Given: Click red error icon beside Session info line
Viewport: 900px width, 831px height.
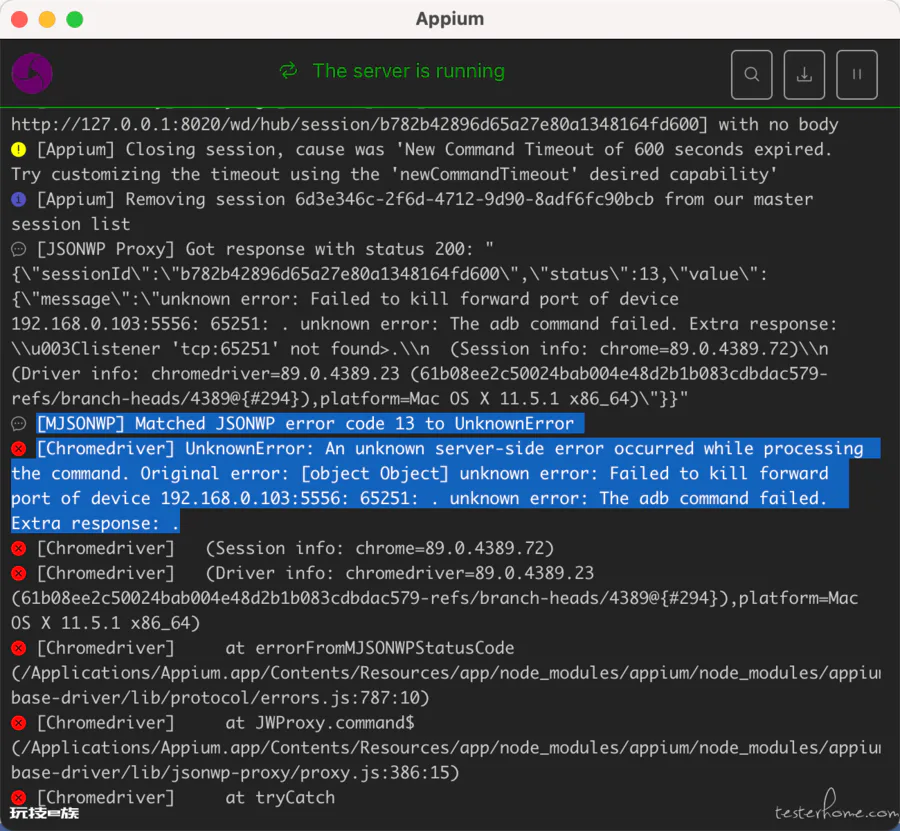Looking at the screenshot, I should (x=18, y=549).
